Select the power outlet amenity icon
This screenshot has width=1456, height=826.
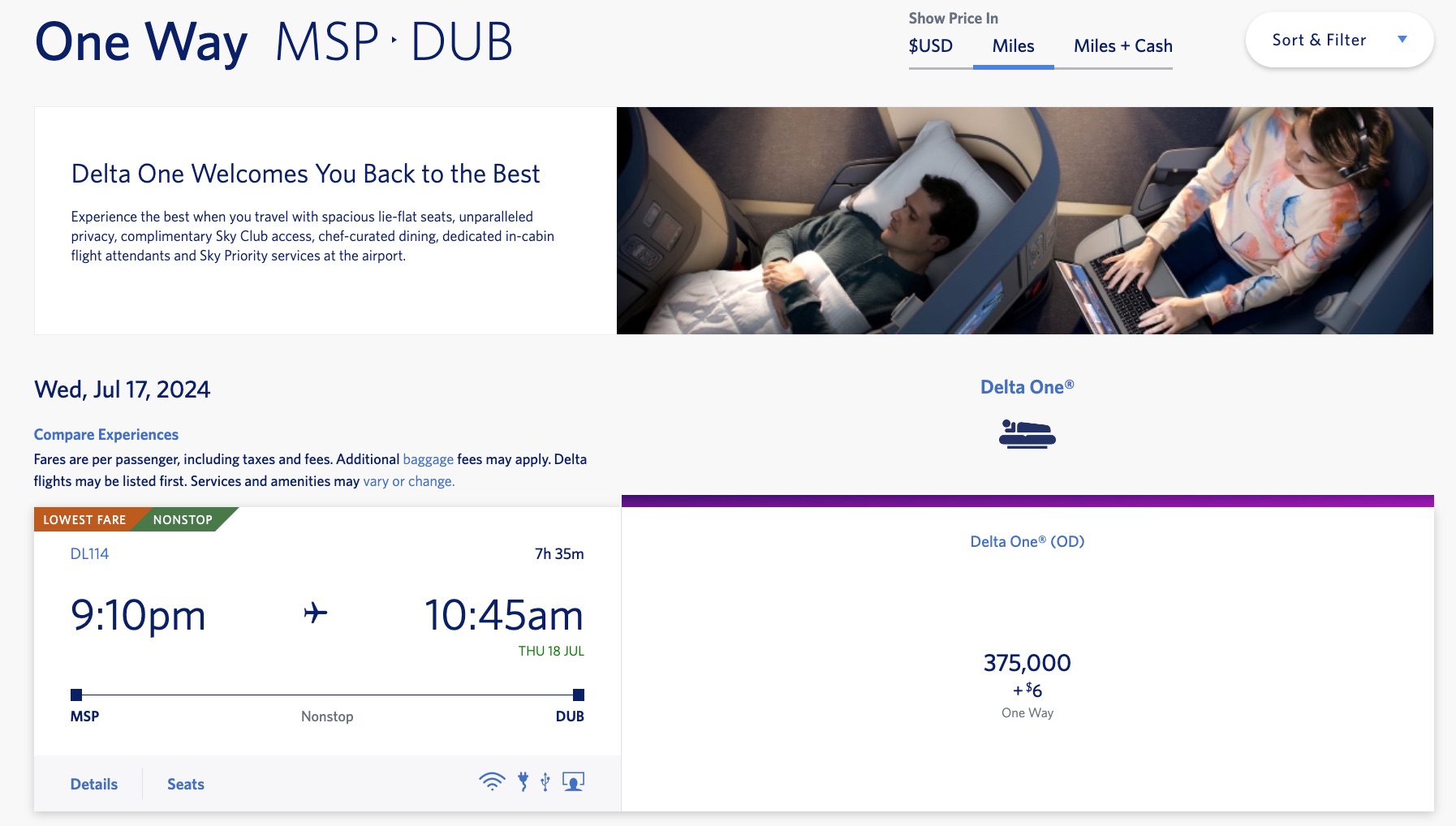tap(523, 781)
